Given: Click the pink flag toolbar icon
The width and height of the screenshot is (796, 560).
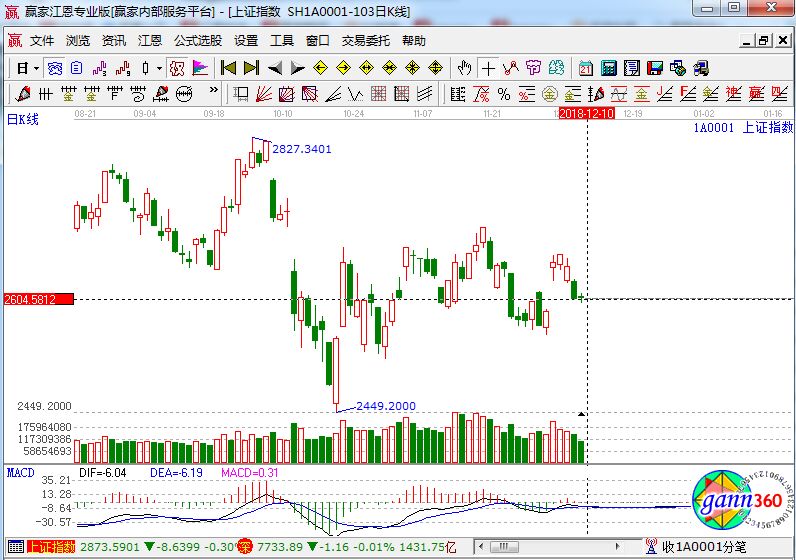Looking at the screenshot, I should pos(200,68).
